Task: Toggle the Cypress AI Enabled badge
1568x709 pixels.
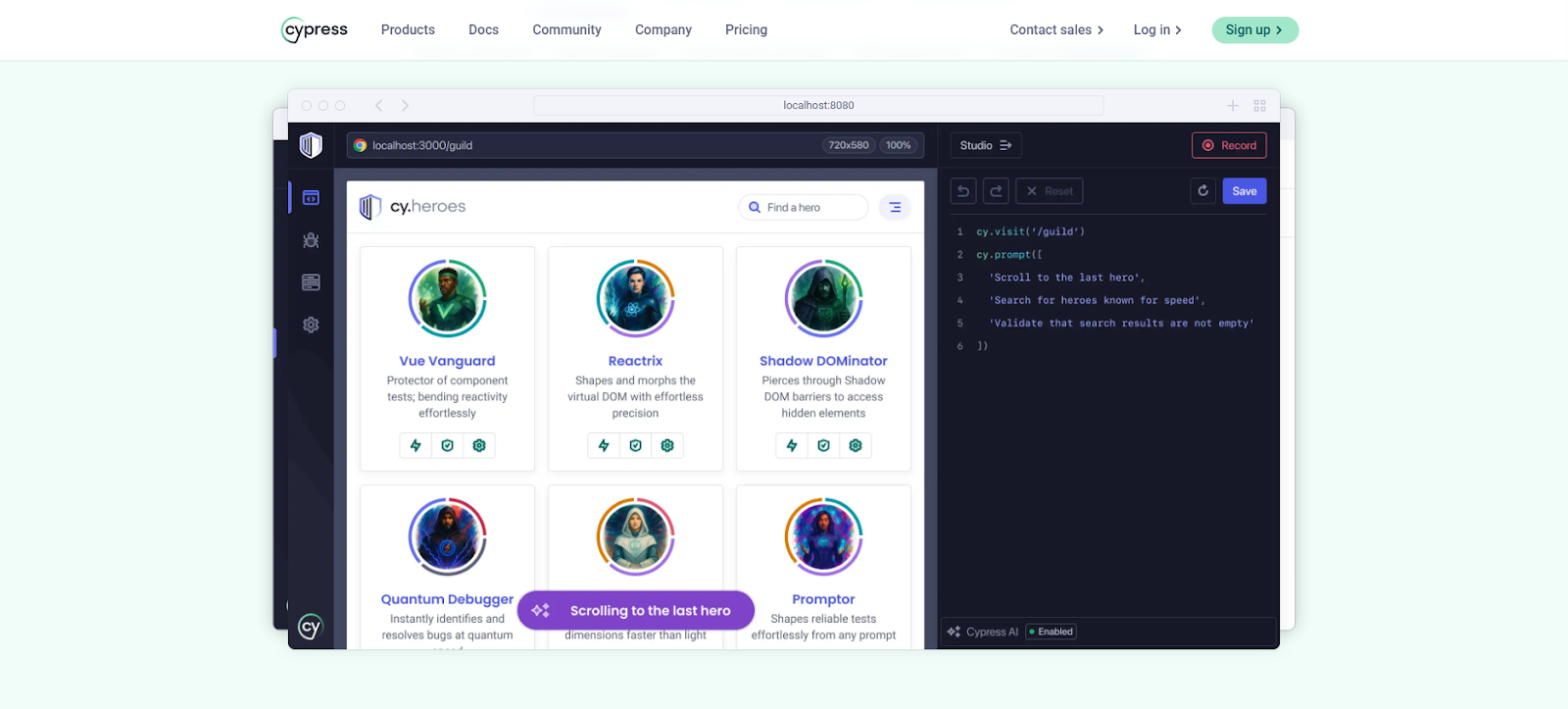Action: coord(1052,632)
